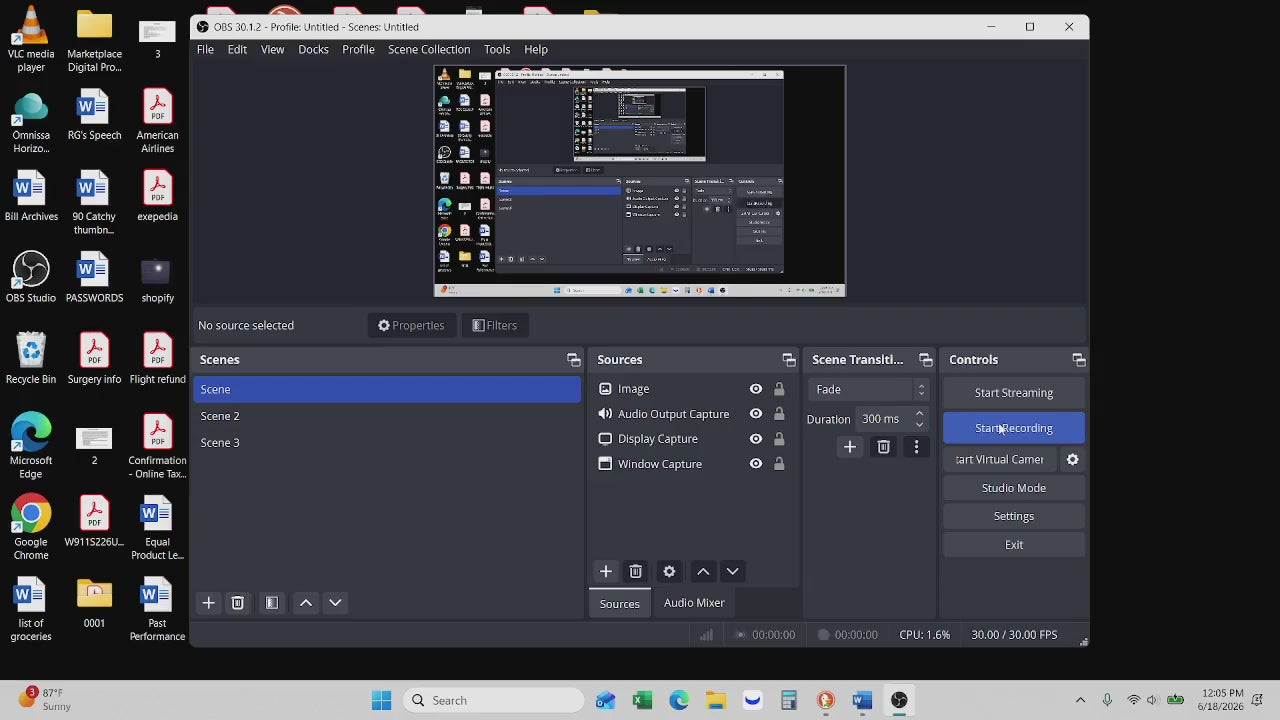Screen dimensions: 1280x720
Task: Enable Studio Mode
Action: tap(1013, 488)
